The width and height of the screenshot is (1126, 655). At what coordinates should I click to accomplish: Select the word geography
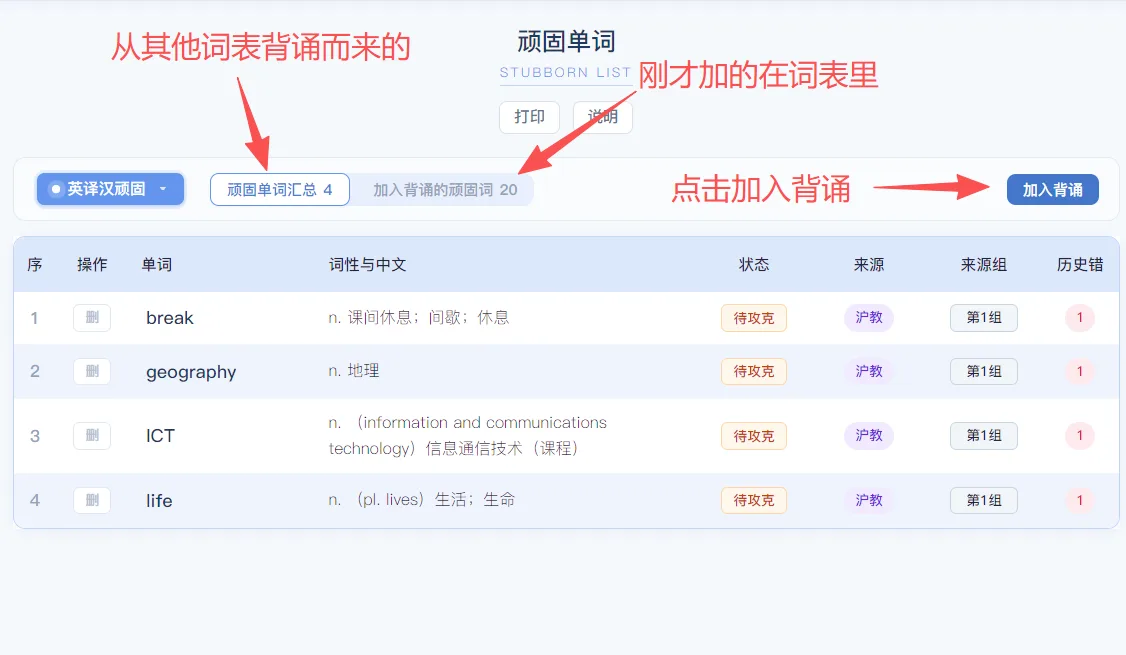tap(191, 372)
